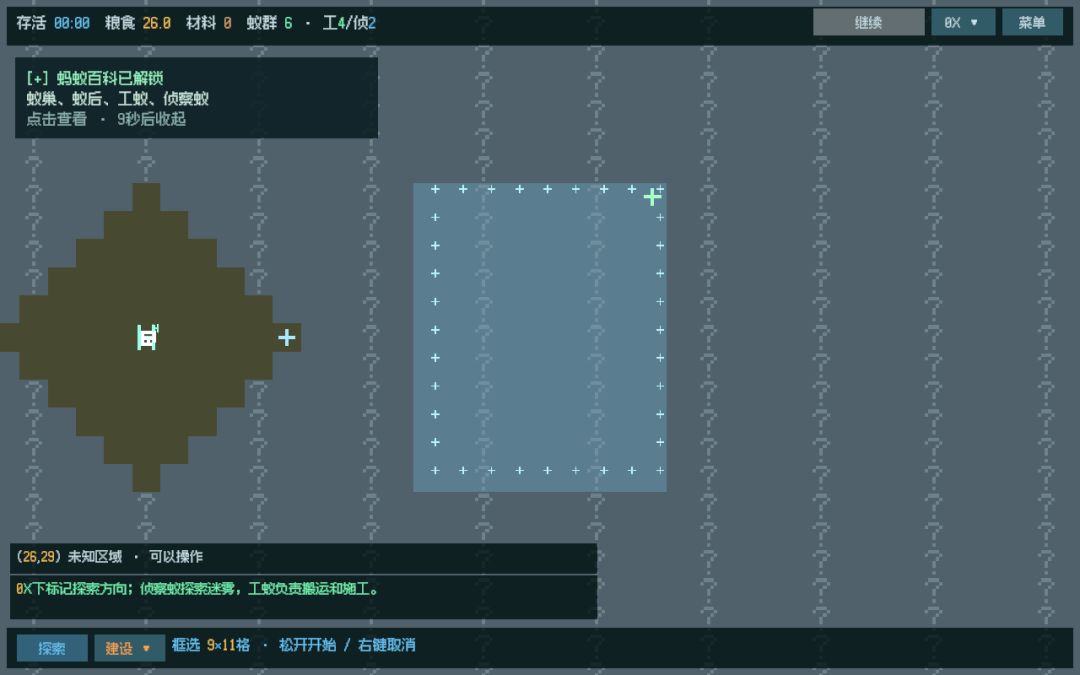
Task: Activate the 探索 explore mode button
Action: click(52, 648)
